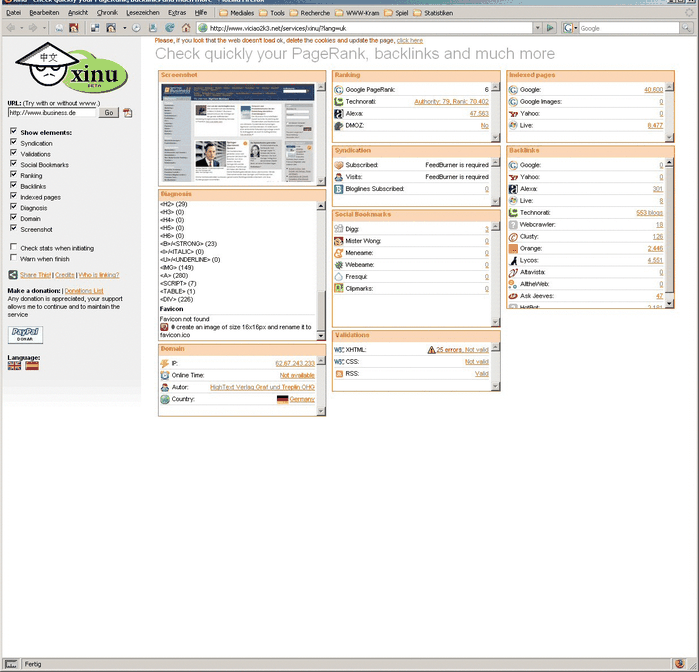Click the PDF export icon next to Go
This screenshot has width=699, height=672.
pyautogui.click(x=127, y=113)
